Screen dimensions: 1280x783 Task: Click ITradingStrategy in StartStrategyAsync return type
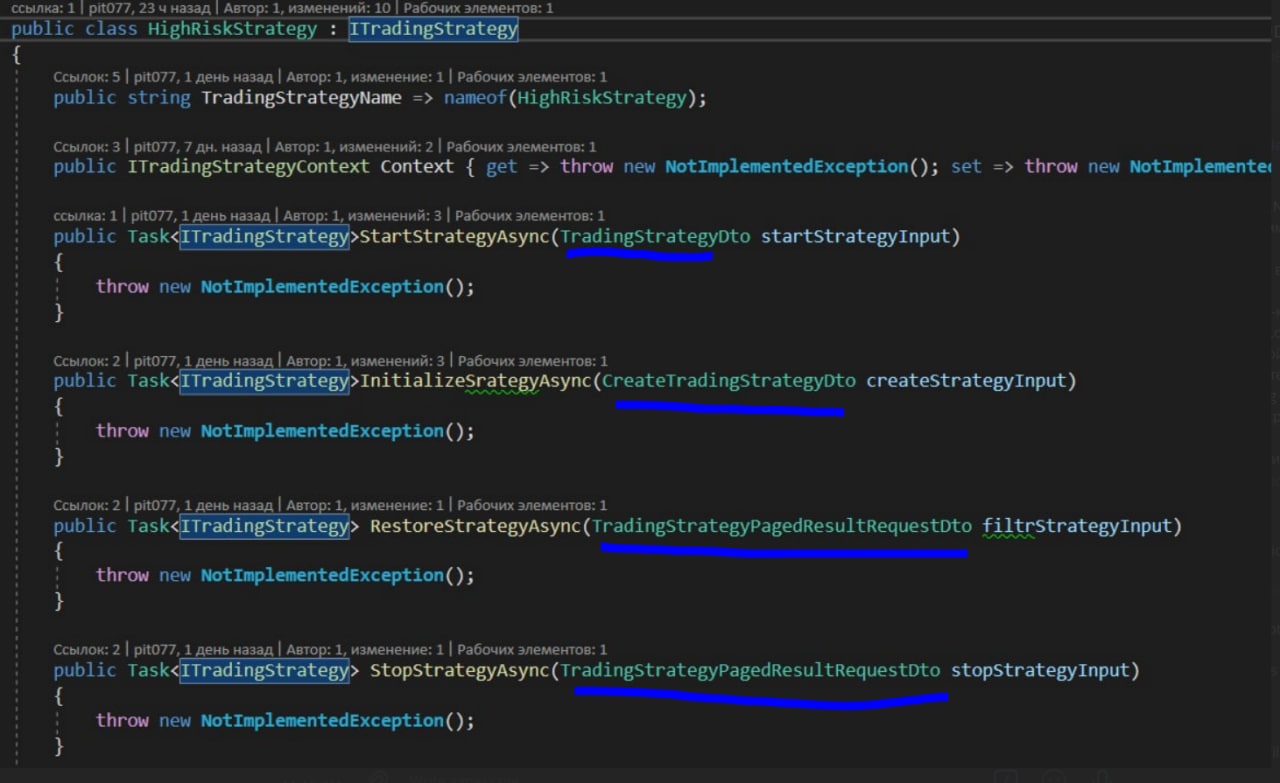[x=264, y=237]
